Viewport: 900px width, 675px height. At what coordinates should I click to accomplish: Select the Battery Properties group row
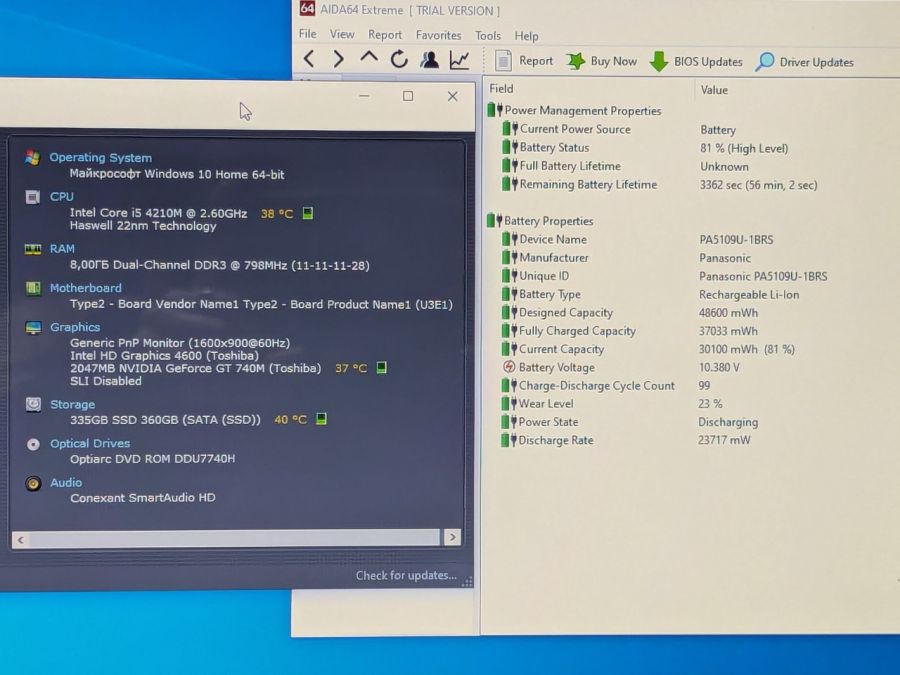[x=540, y=221]
